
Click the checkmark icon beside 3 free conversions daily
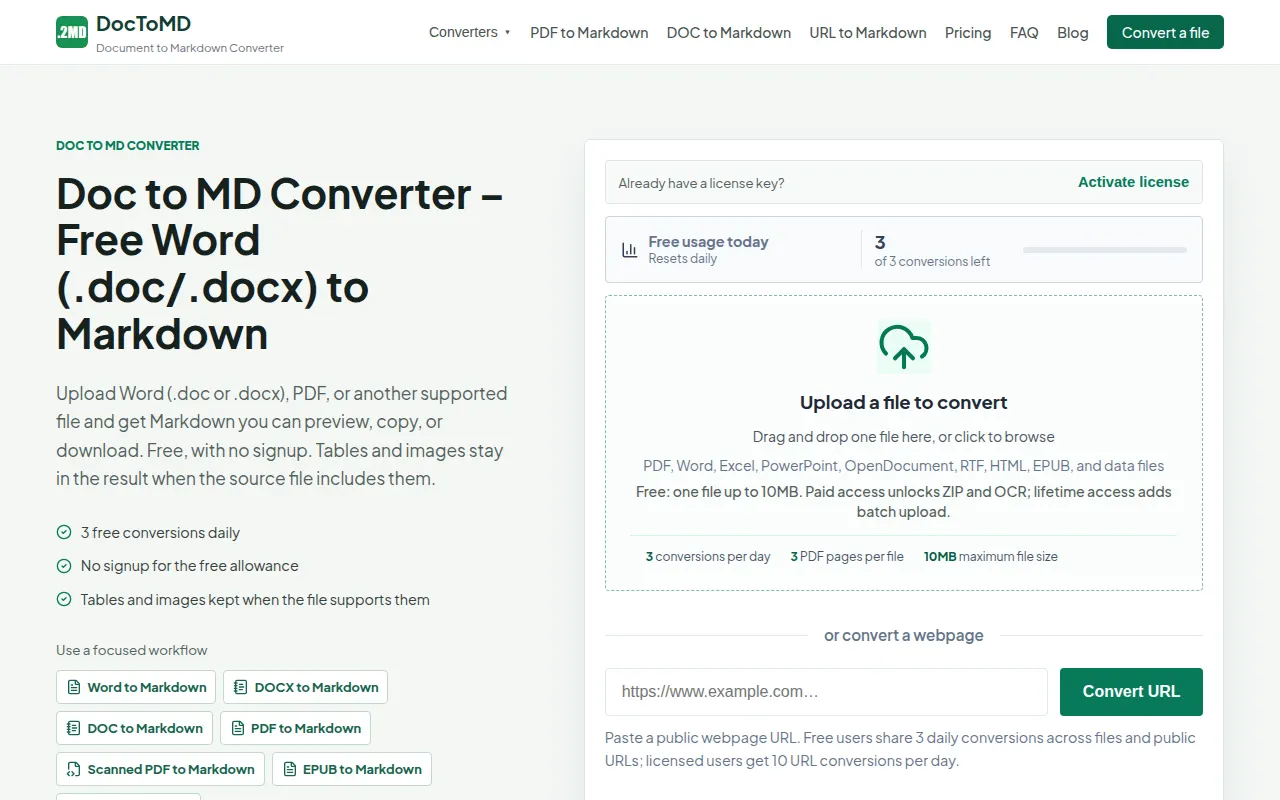pos(64,532)
